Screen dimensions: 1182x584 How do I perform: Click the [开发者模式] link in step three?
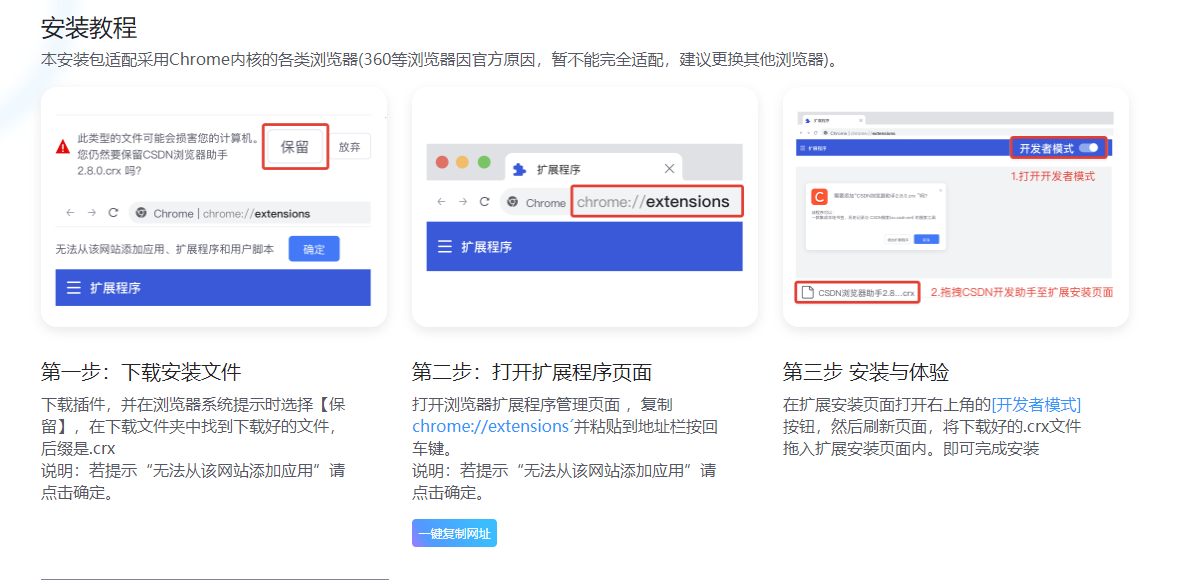[1036, 405]
